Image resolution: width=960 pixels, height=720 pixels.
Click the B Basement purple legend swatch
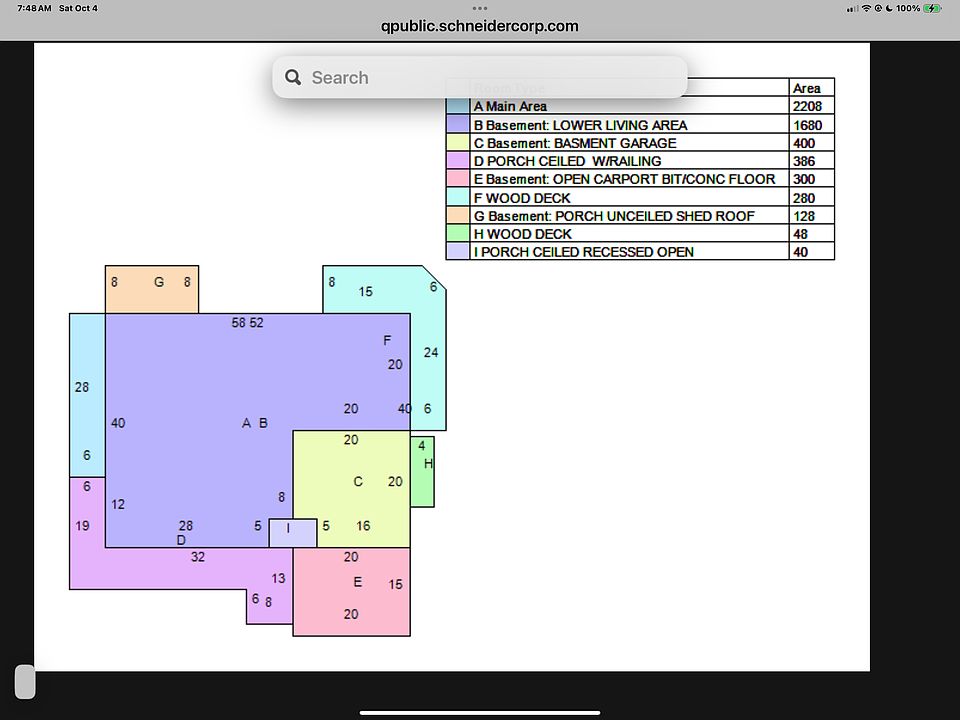click(x=458, y=125)
